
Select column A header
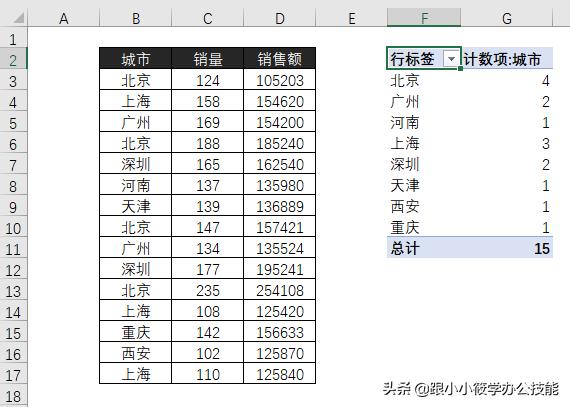pos(64,18)
